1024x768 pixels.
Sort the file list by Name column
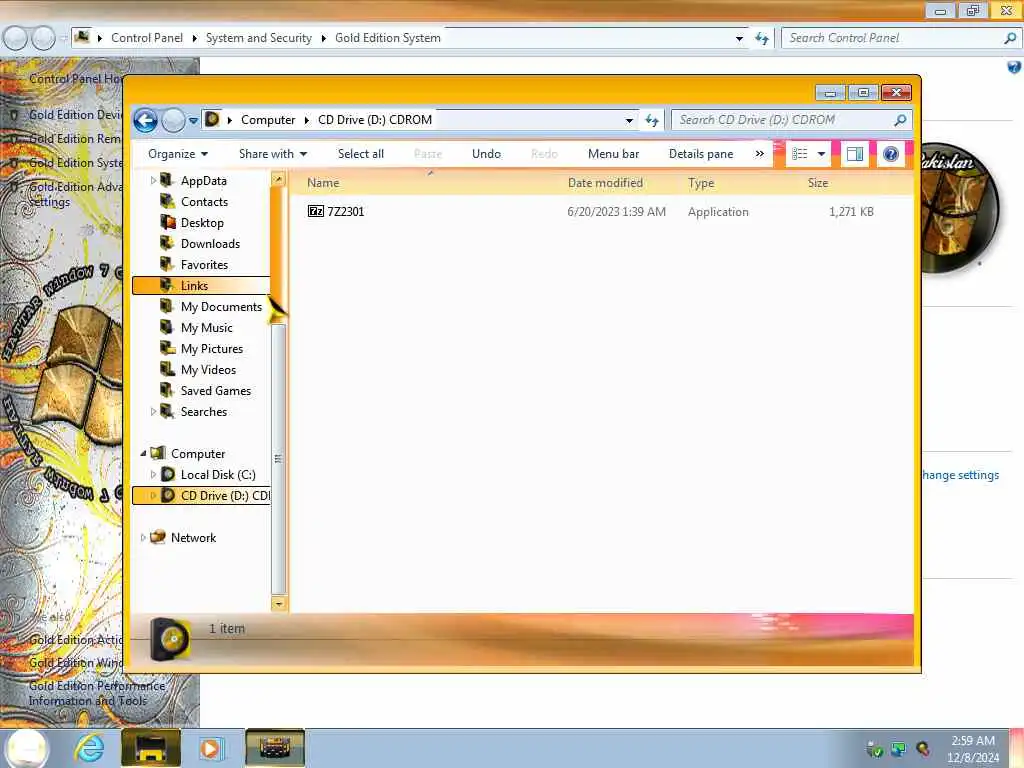[x=323, y=184]
